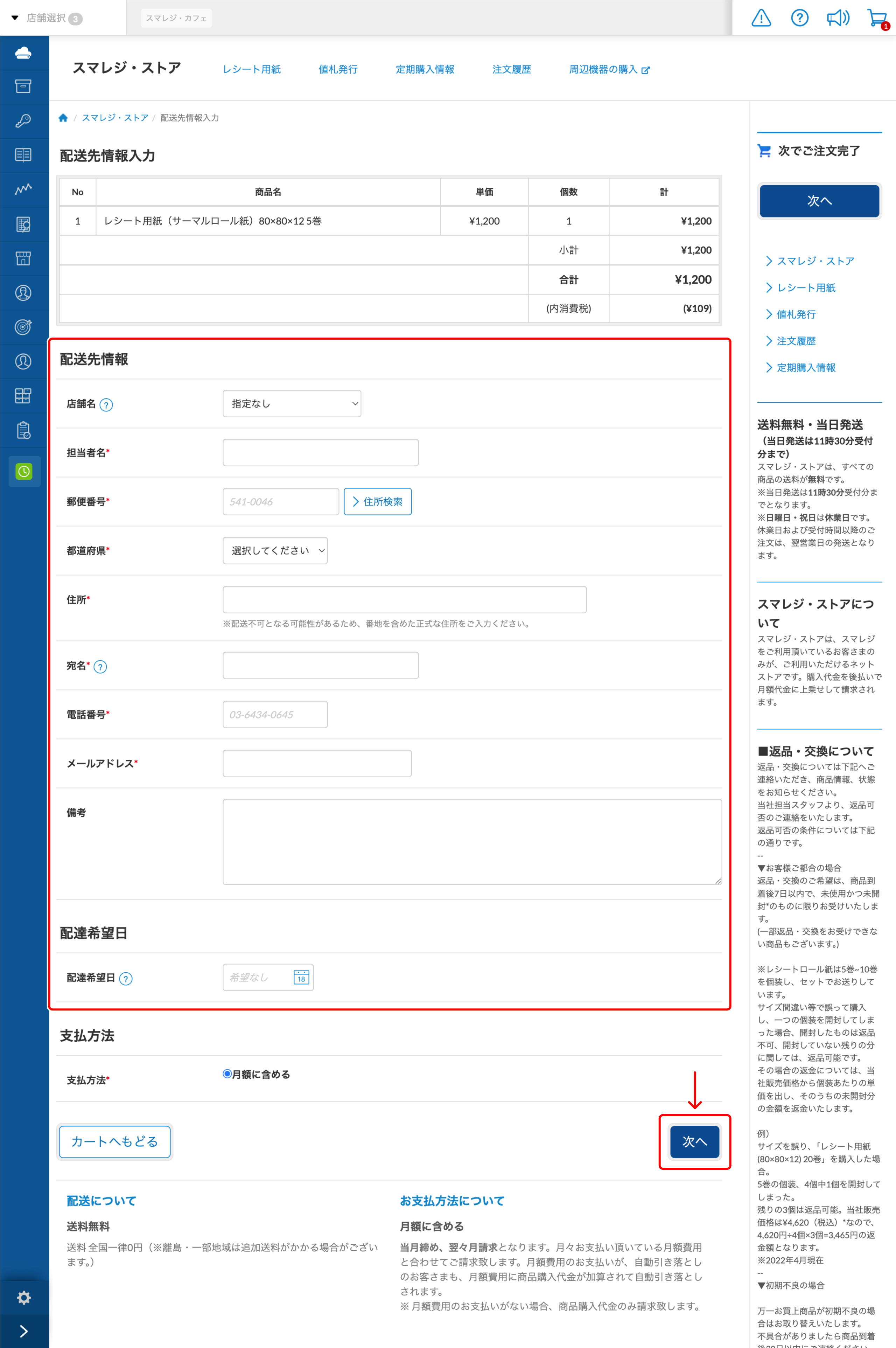Click the help icon beside 店舗名
The width and height of the screenshot is (896, 1348).
(x=106, y=405)
